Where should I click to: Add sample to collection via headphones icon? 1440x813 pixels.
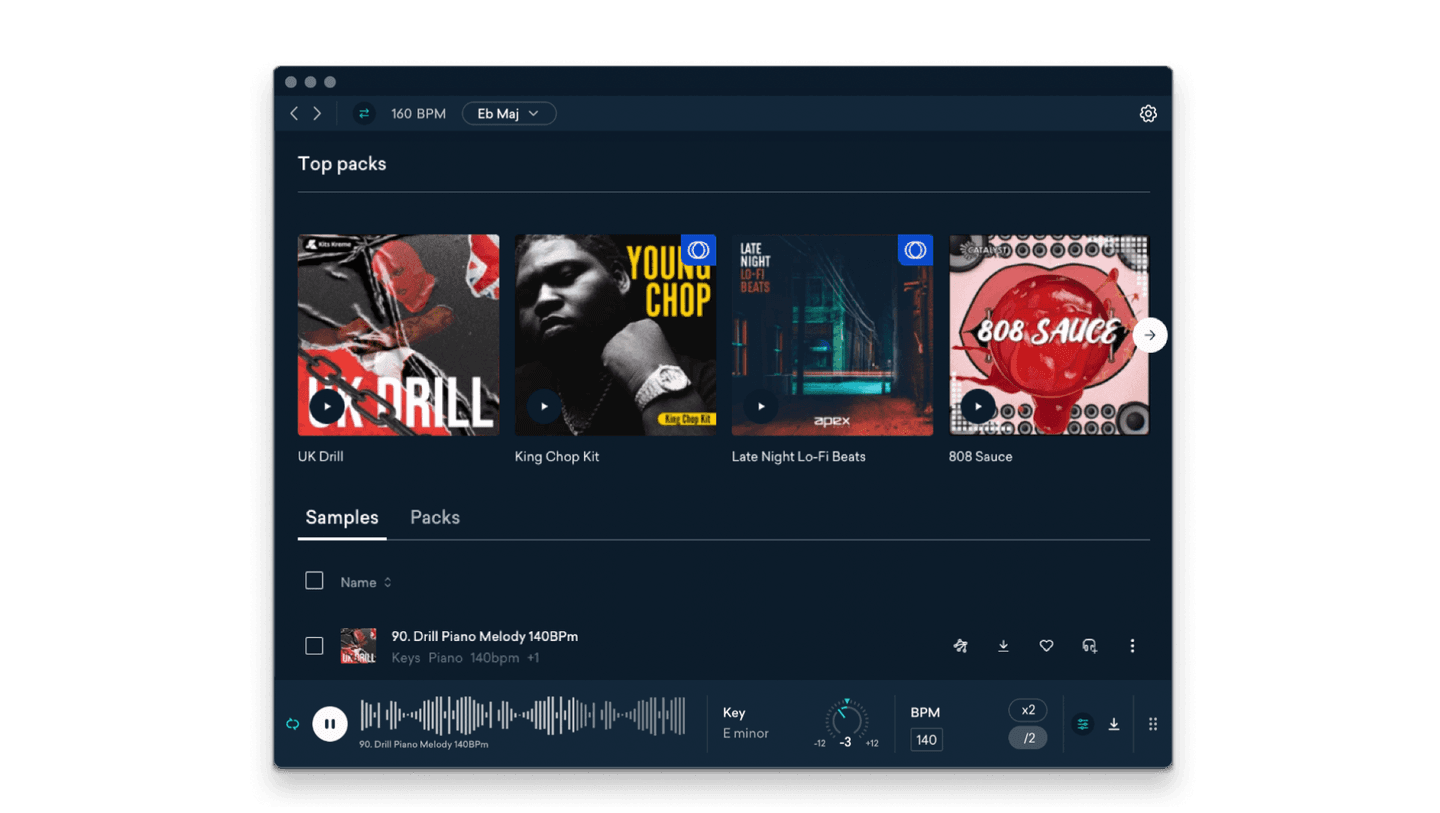pos(1089,646)
